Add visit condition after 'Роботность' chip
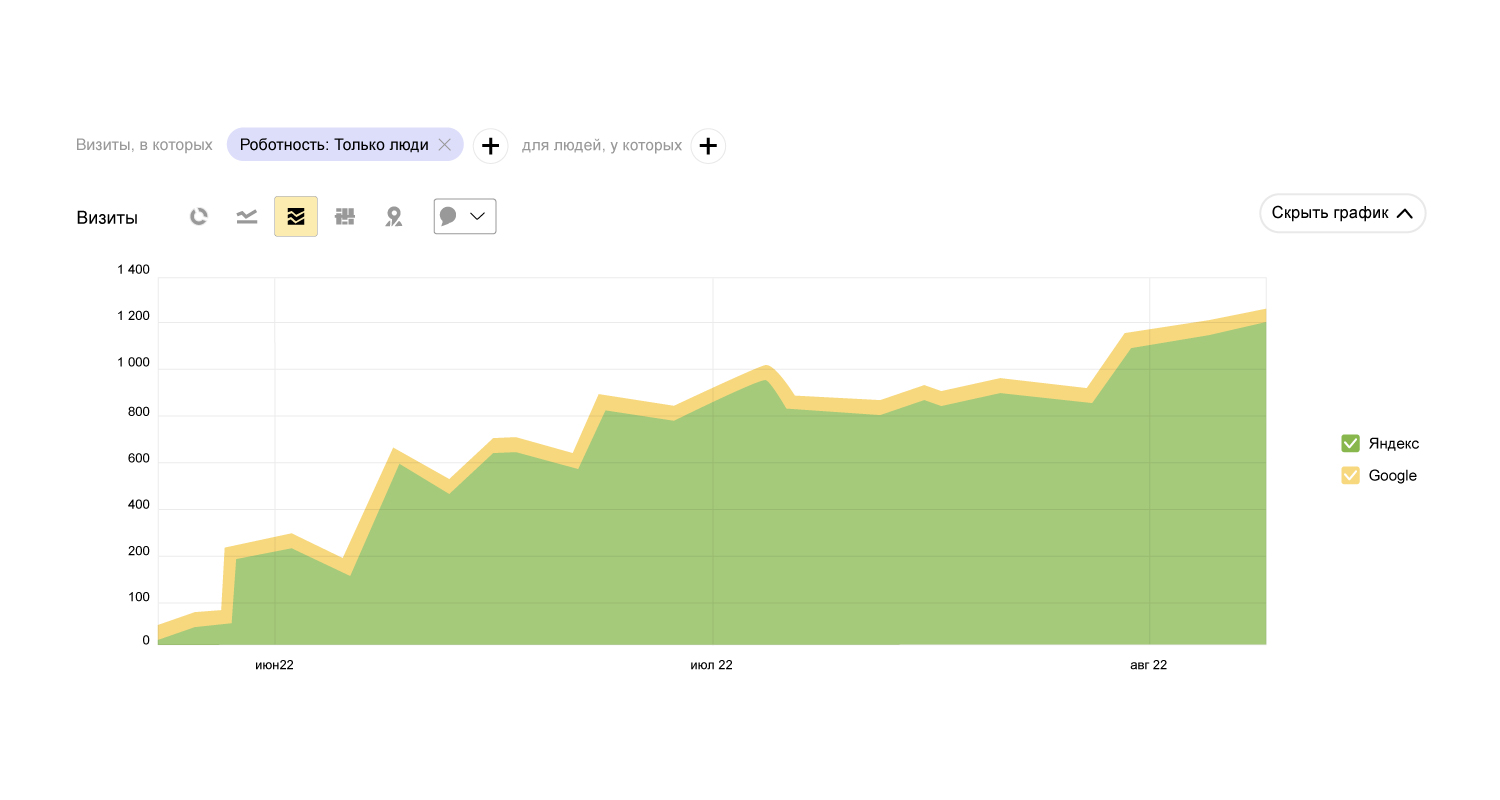This screenshot has height=800, width=1500. pos(490,146)
